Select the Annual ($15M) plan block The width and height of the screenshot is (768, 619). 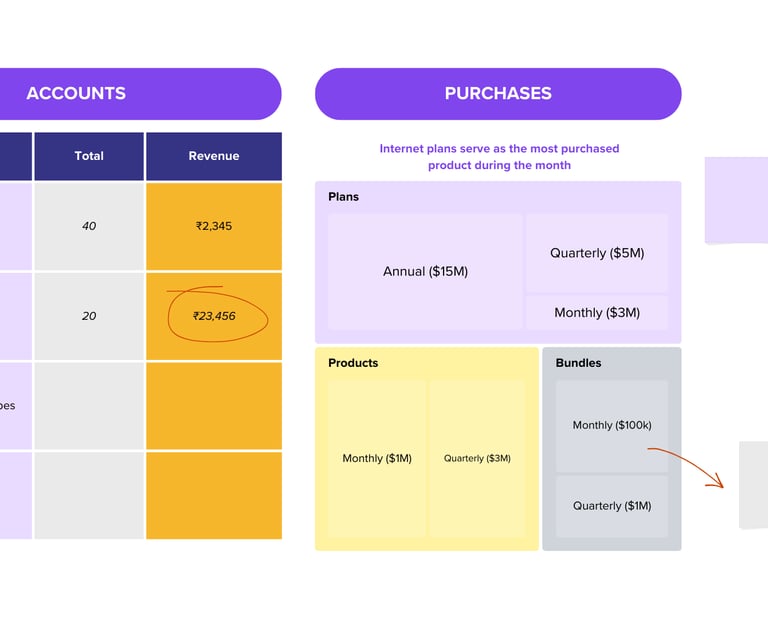tap(425, 271)
